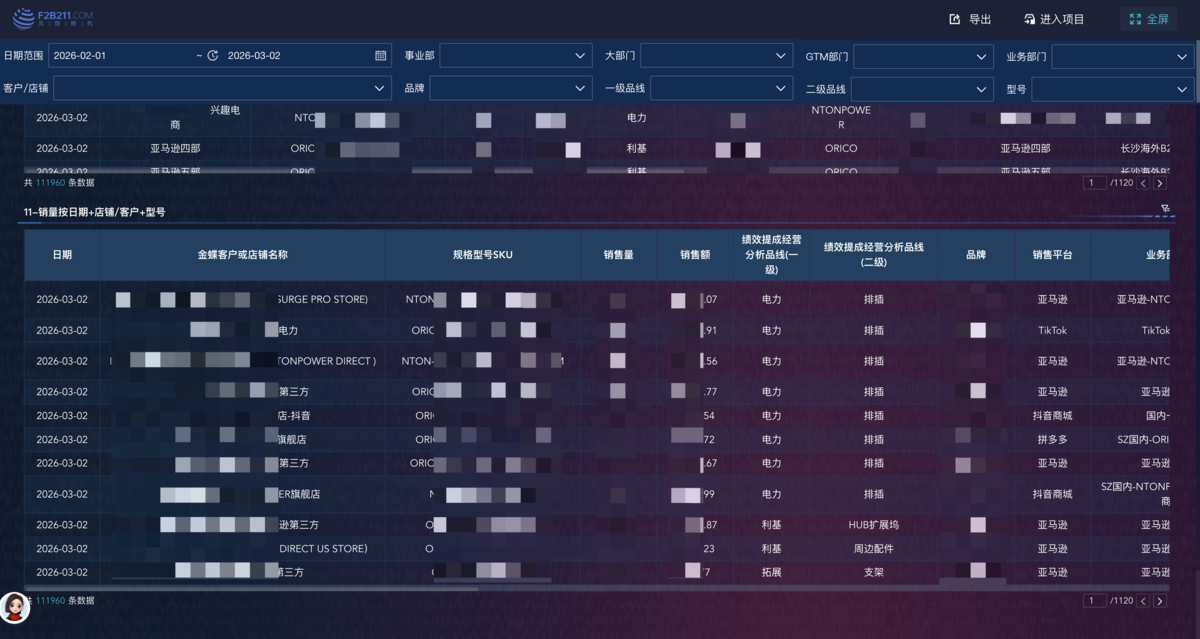The height and width of the screenshot is (639, 1200).
Task: Click the 导出 export icon button
Action: (969, 19)
